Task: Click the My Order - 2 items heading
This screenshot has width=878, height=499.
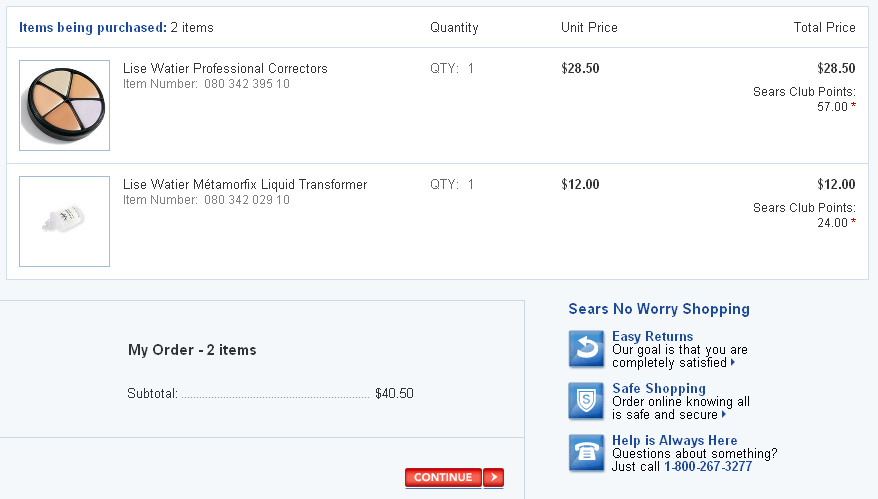Action: (192, 350)
